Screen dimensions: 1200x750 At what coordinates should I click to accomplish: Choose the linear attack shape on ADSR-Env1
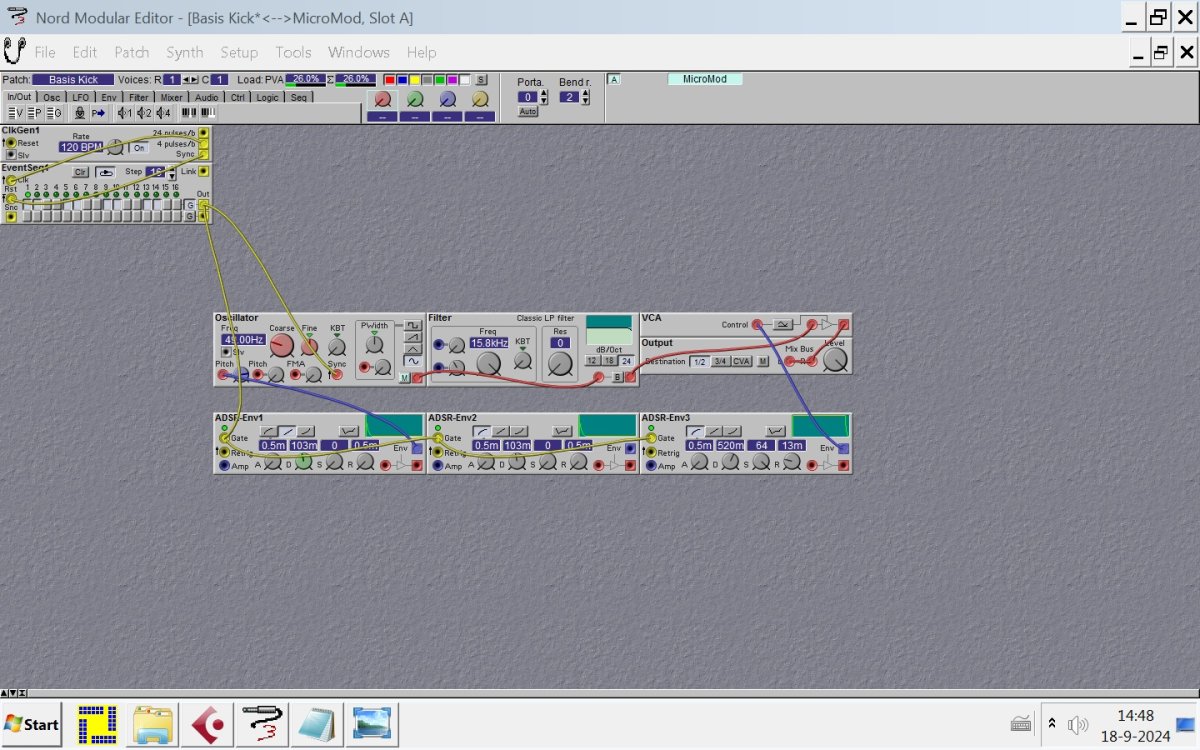pos(287,431)
